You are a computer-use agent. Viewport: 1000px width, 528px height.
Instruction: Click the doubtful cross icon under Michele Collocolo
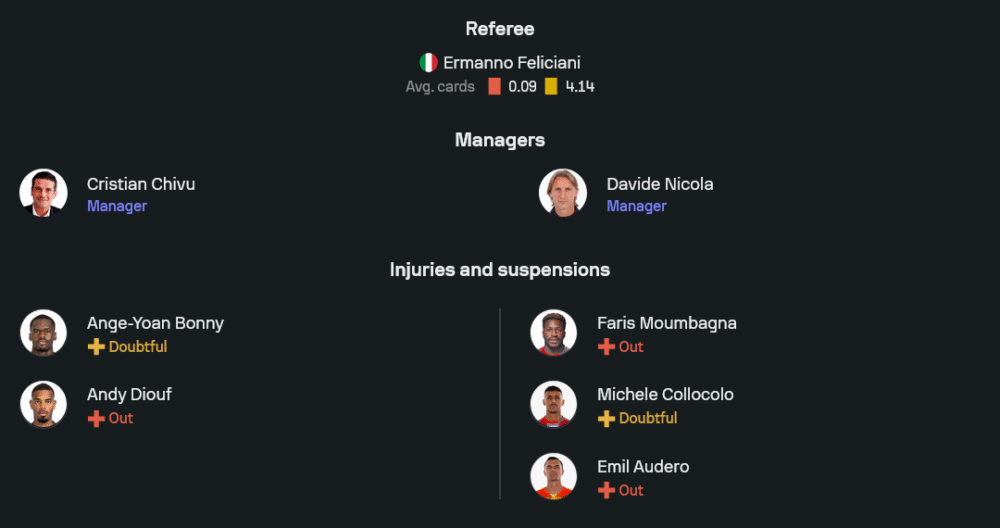(x=607, y=419)
